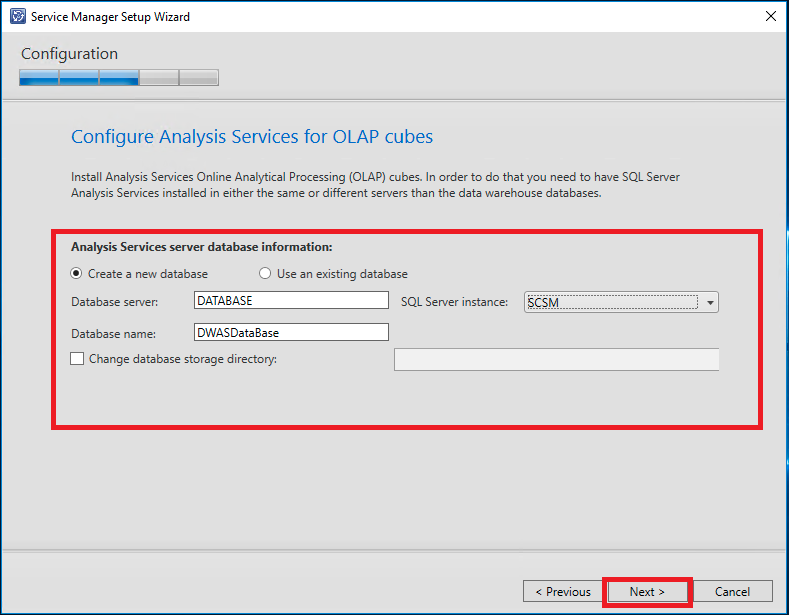Click the Configuration step heading
The image size is (789, 615).
69,54
